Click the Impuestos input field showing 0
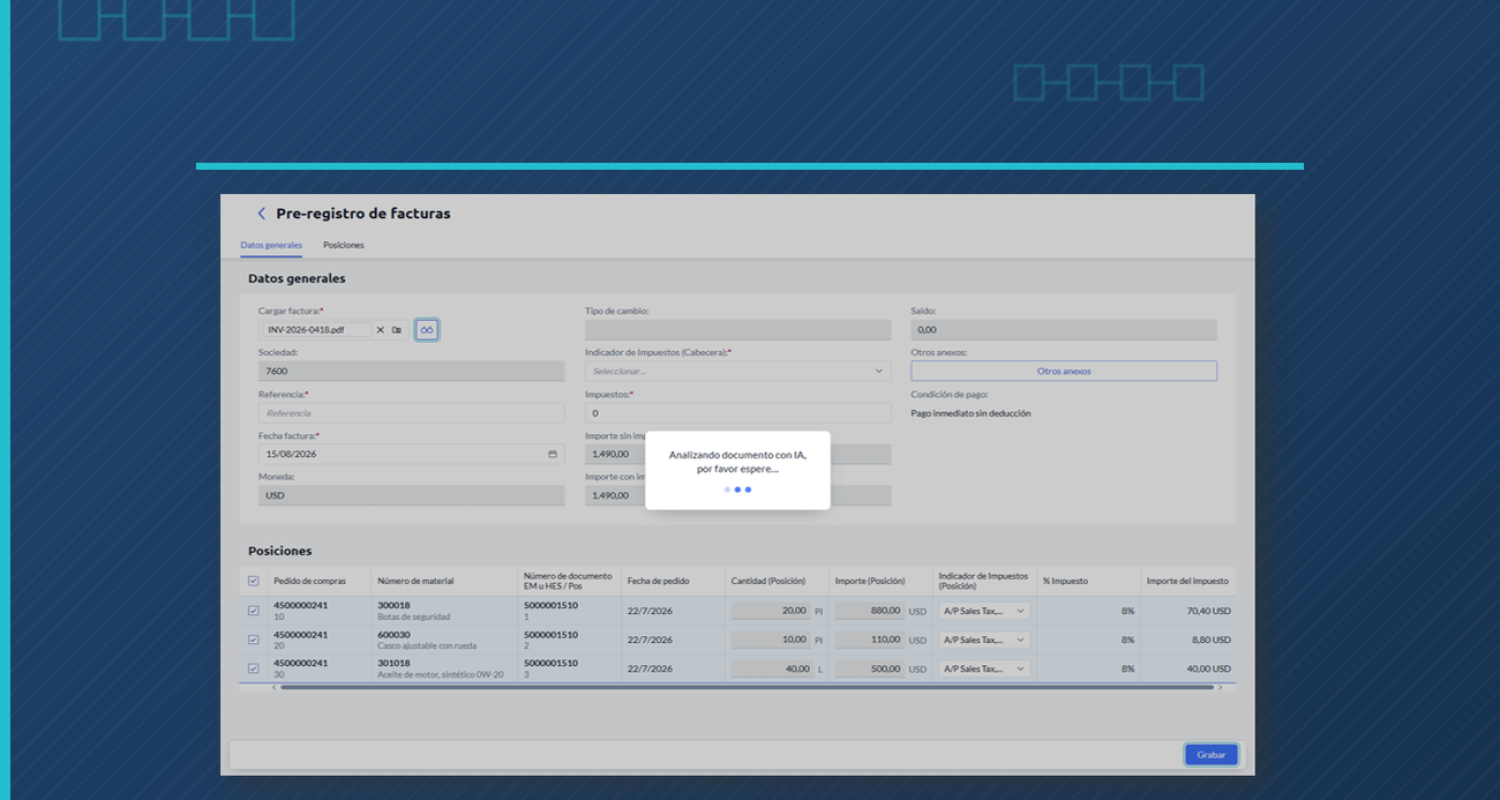This screenshot has width=1500, height=800. click(738, 413)
